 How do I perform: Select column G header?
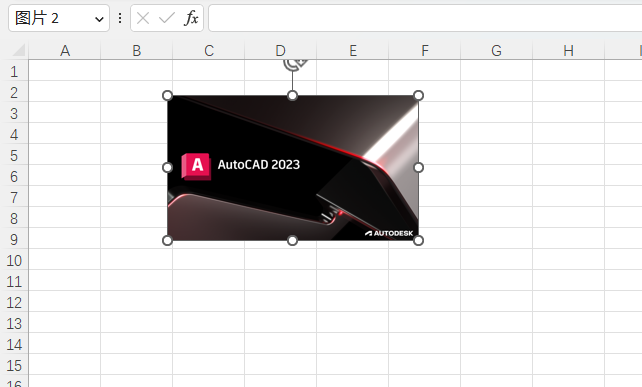click(497, 51)
